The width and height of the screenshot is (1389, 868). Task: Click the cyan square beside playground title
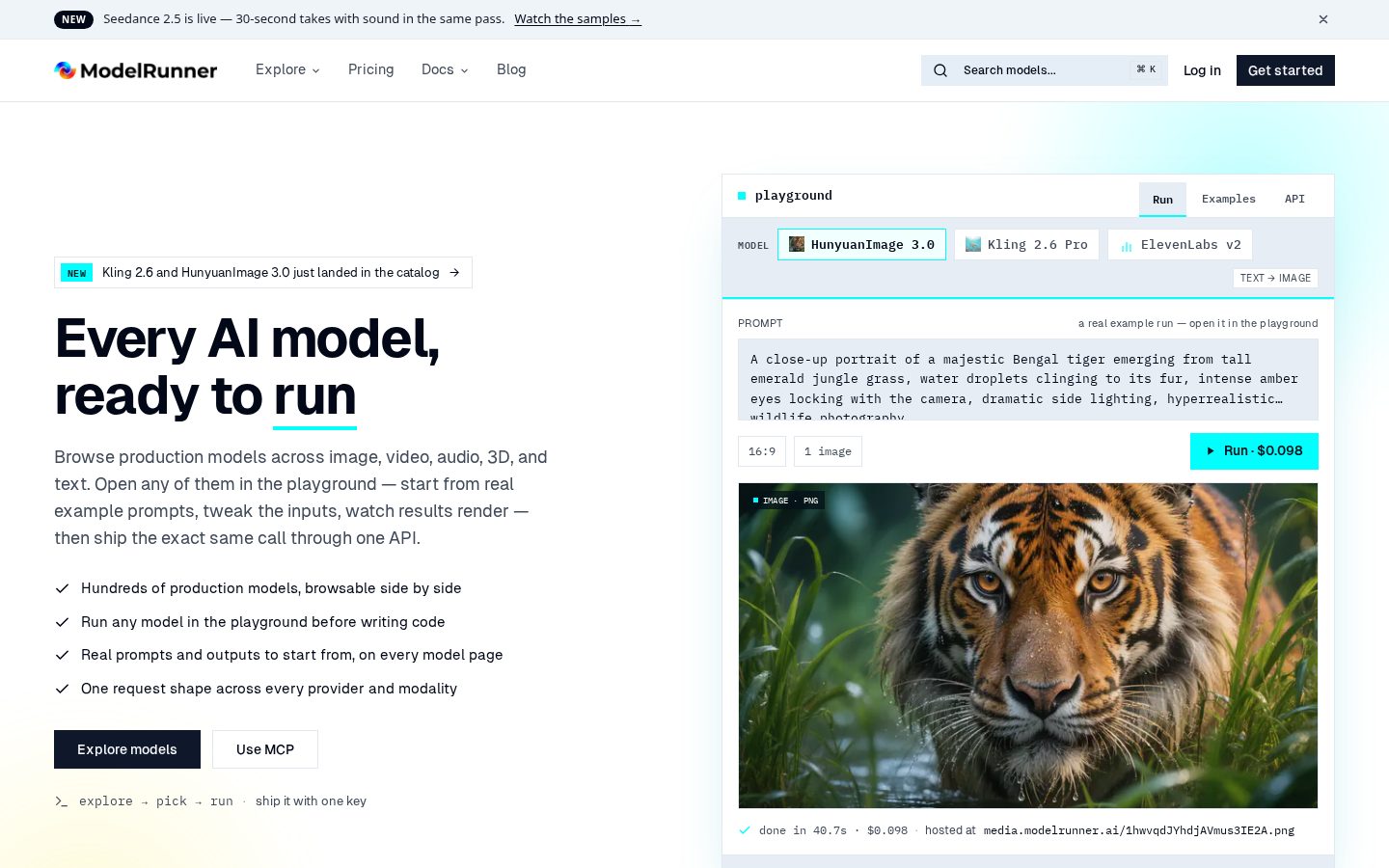(742, 196)
